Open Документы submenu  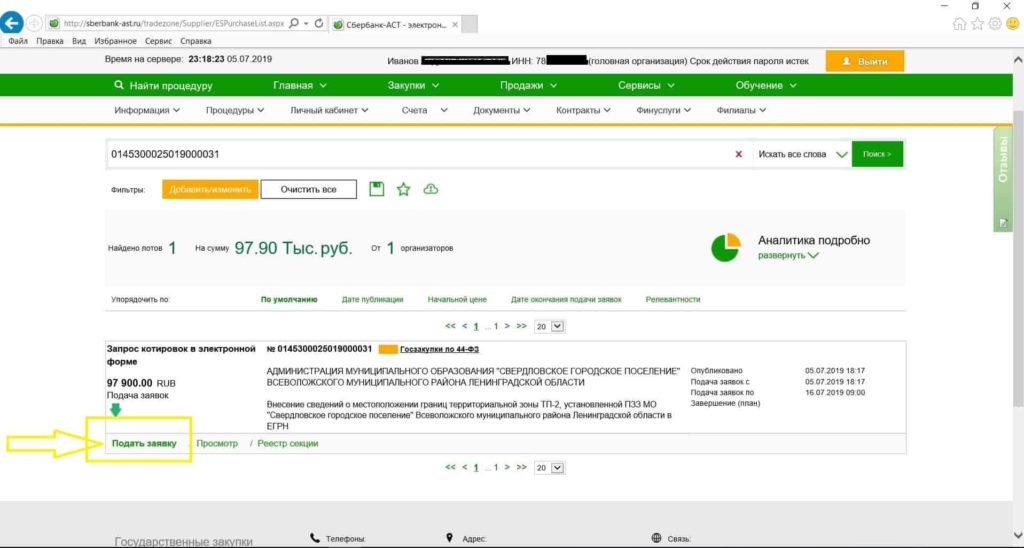click(x=502, y=110)
